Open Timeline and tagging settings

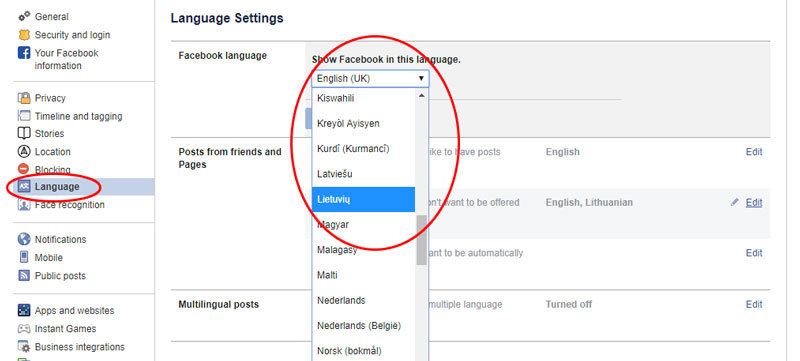[x=79, y=116]
